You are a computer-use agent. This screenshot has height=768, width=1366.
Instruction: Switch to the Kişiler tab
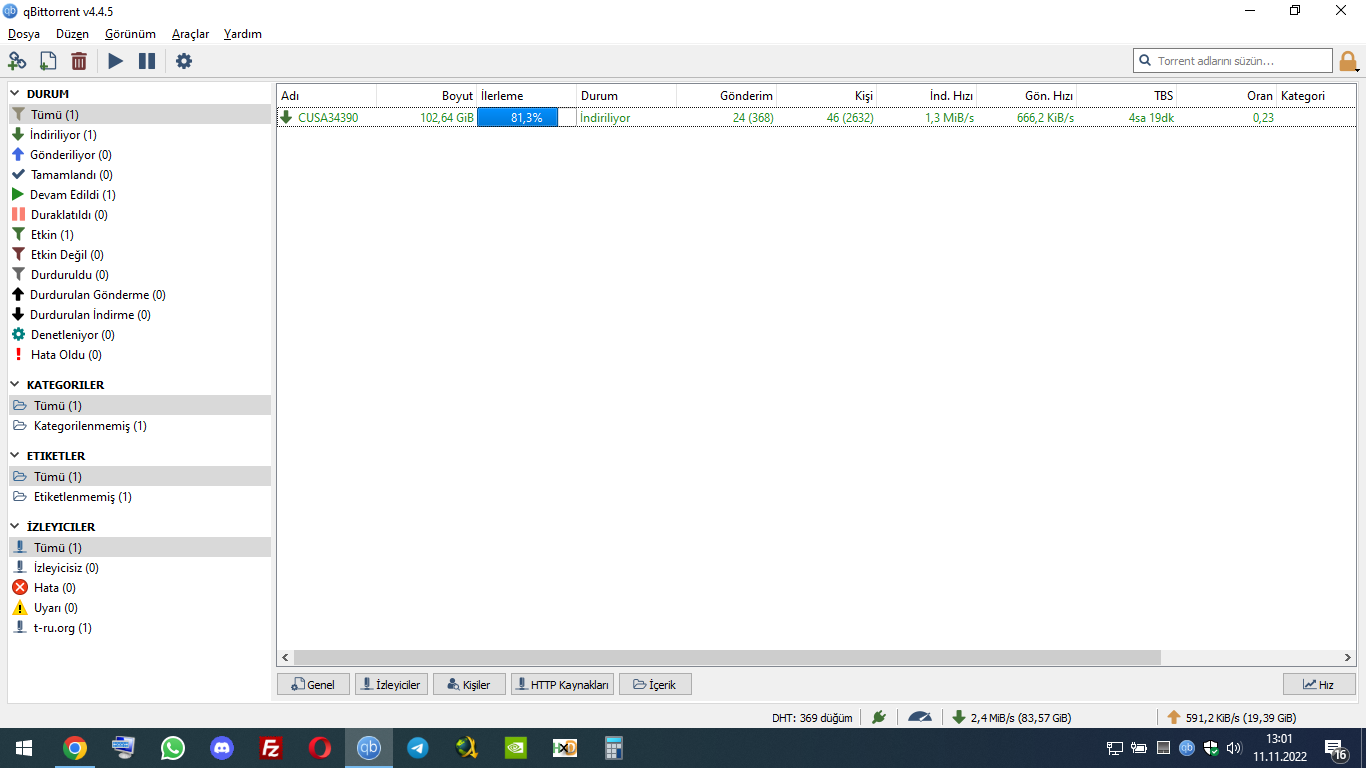(x=469, y=685)
